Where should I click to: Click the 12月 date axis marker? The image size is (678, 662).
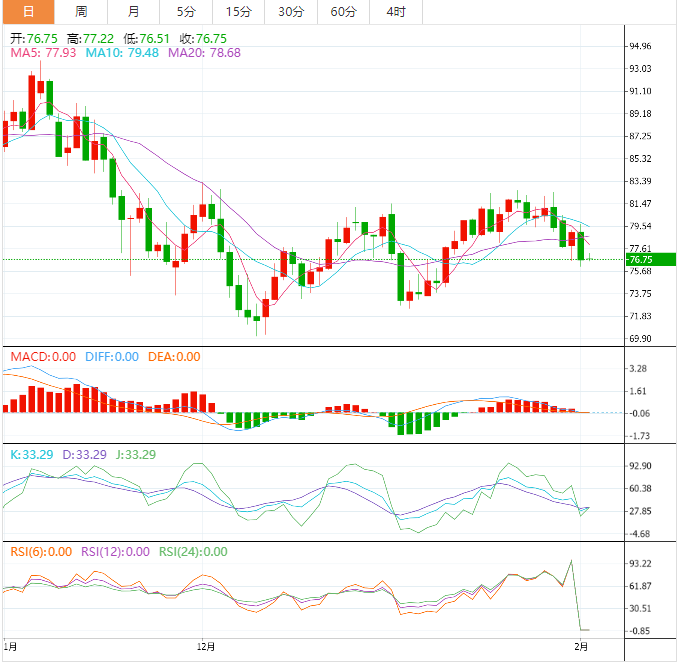(206, 647)
